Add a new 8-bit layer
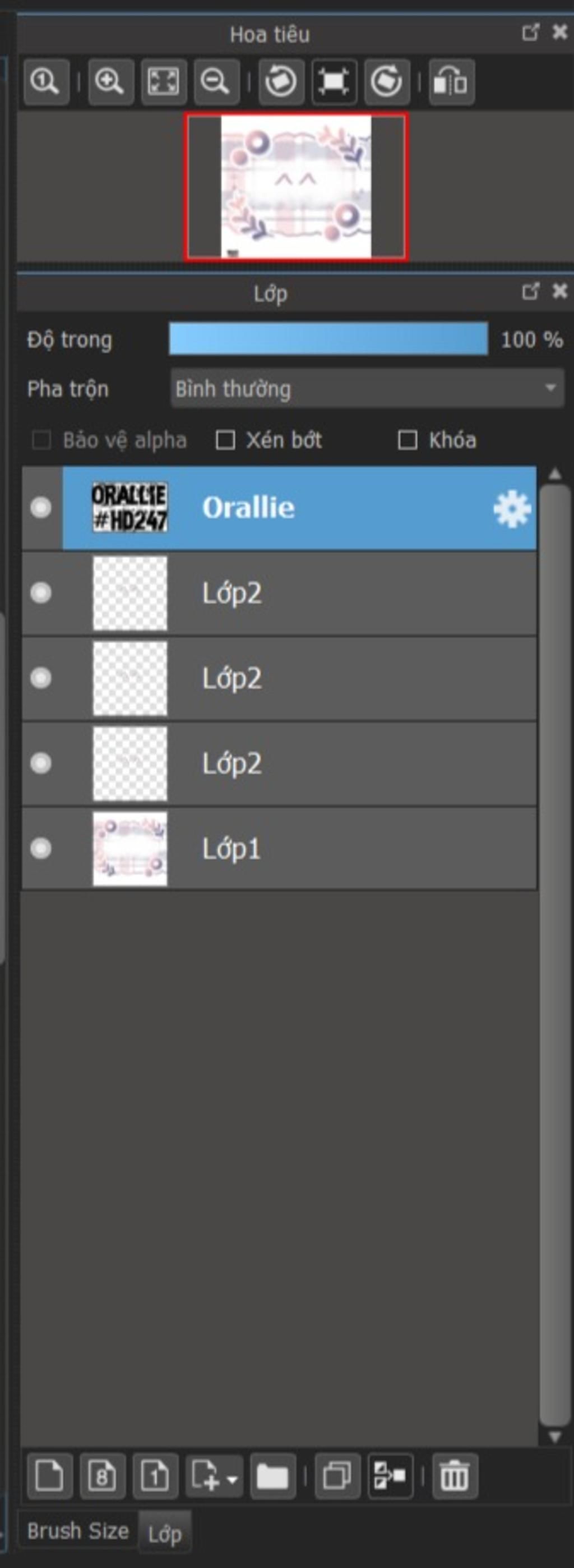574x1568 pixels. (102, 1476)
